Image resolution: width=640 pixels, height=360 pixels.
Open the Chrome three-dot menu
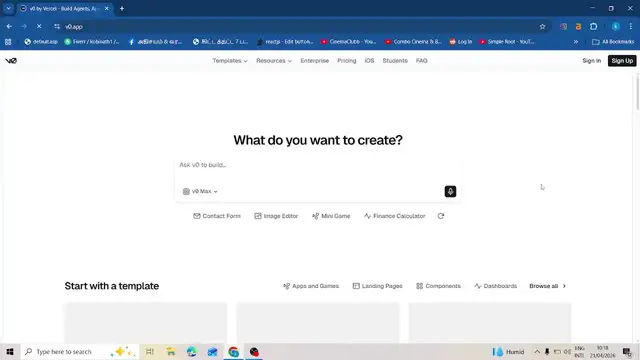coord(631,27)
